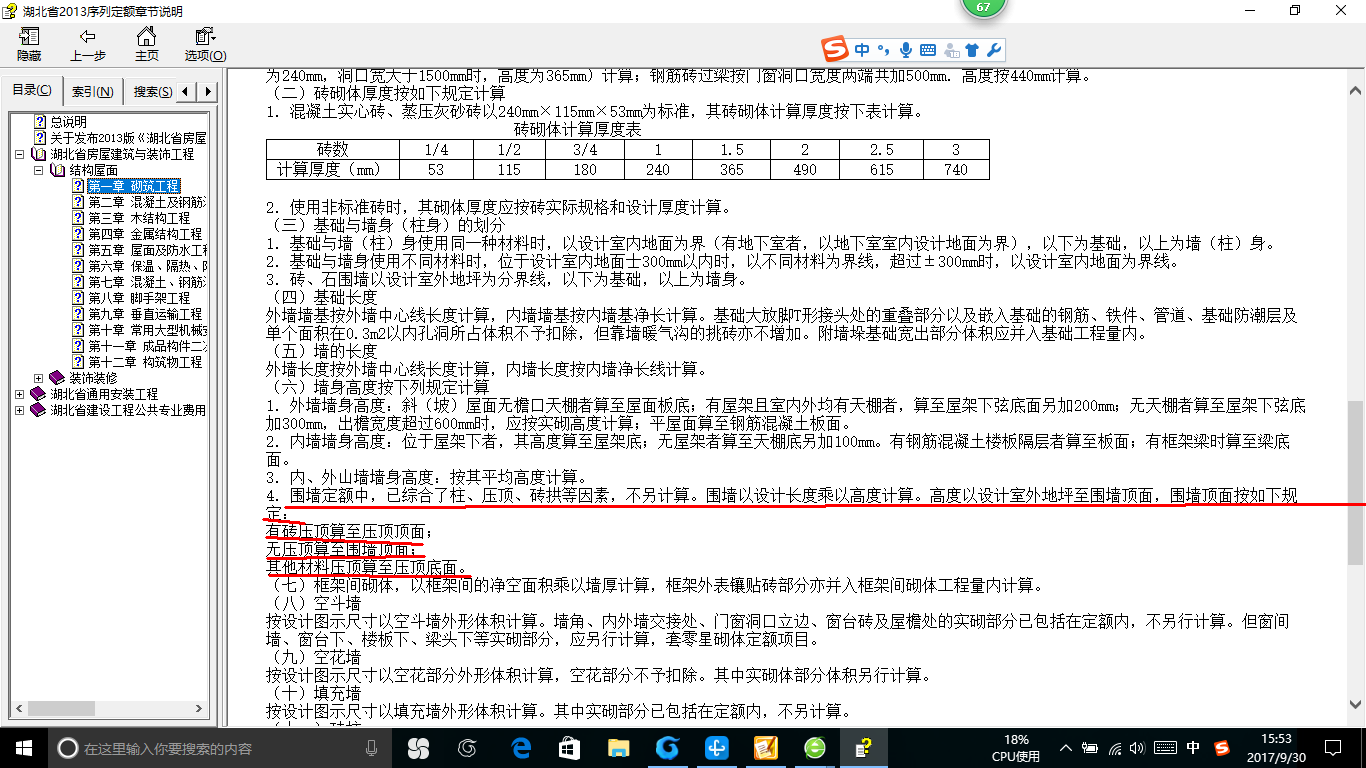1366x768 pixels.
Task: Select 第四章 金属结构工程 chapter
Action: 145,234
